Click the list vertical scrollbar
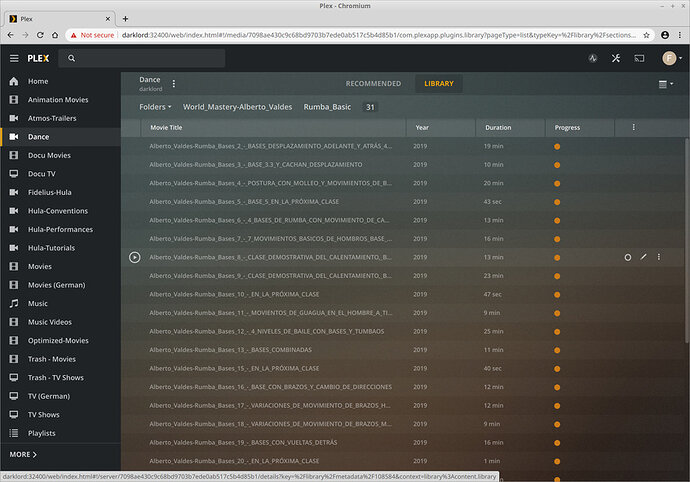The height and width of the screenshot is (482, 690). [687, 240]
